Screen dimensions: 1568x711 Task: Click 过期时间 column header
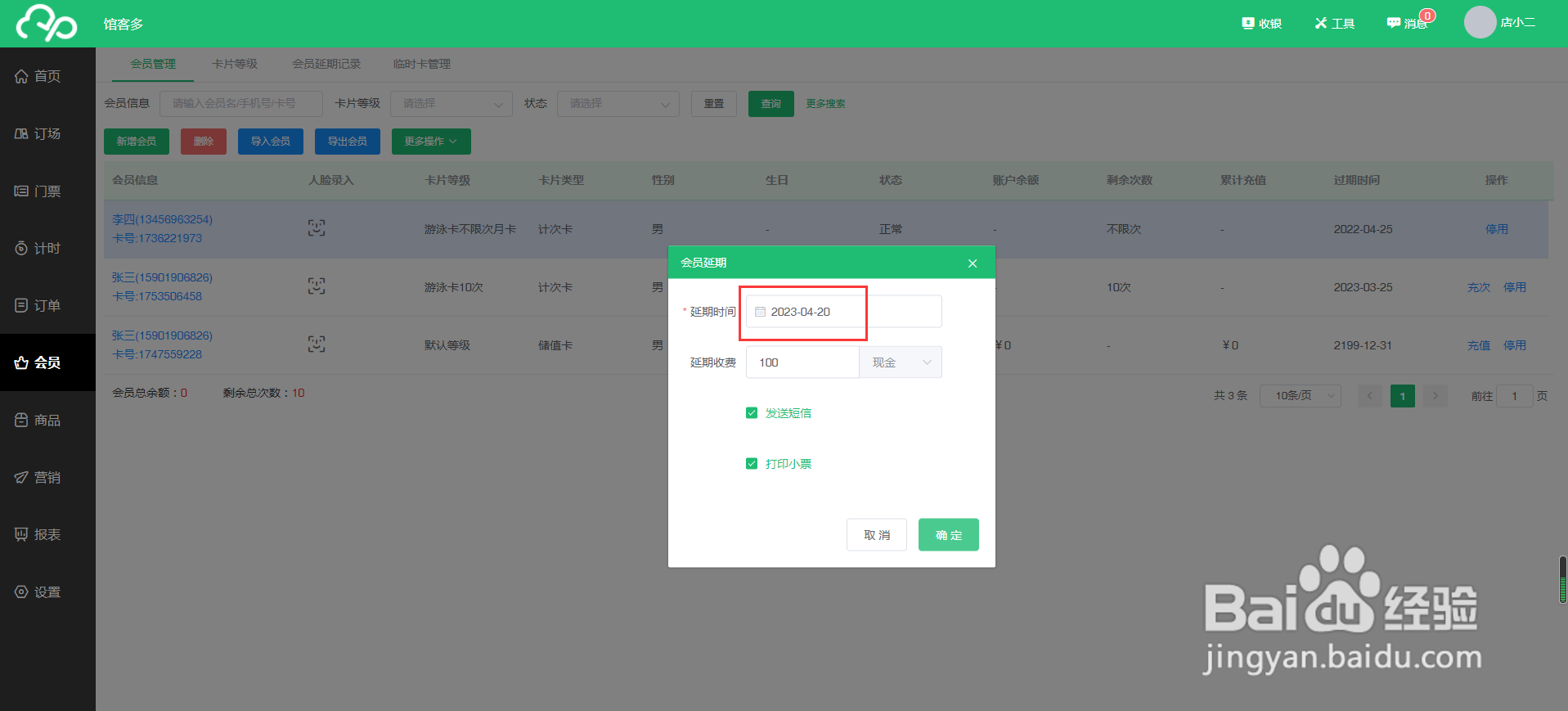coord(1357,180)
